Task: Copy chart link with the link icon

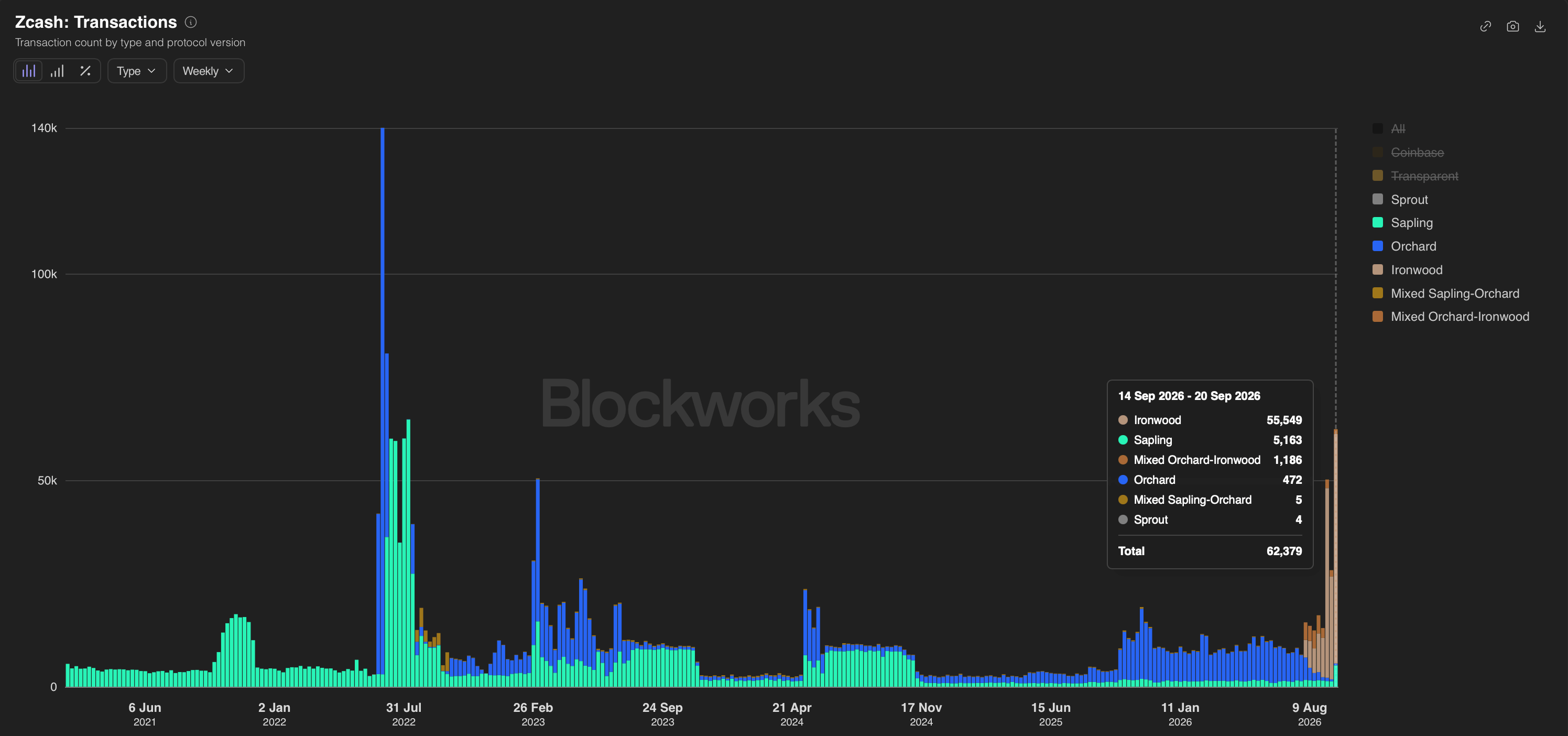Action: click(x=1485, y=26)
